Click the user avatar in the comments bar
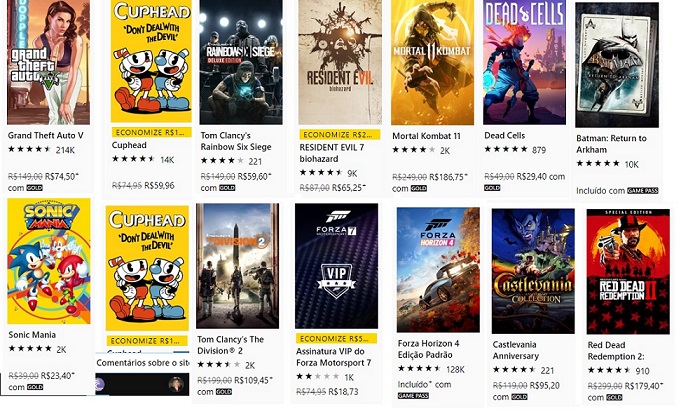 point(176,384)
